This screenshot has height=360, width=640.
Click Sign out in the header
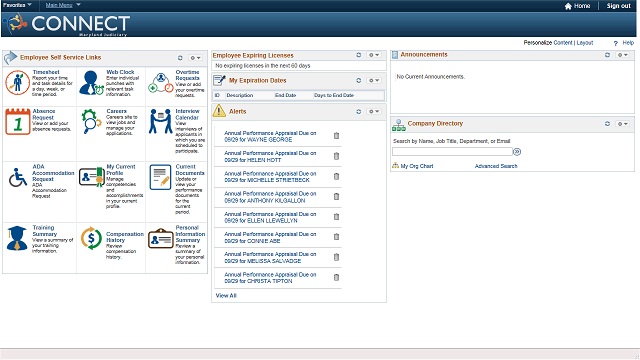pyautogui.click(x=618, y=6)
